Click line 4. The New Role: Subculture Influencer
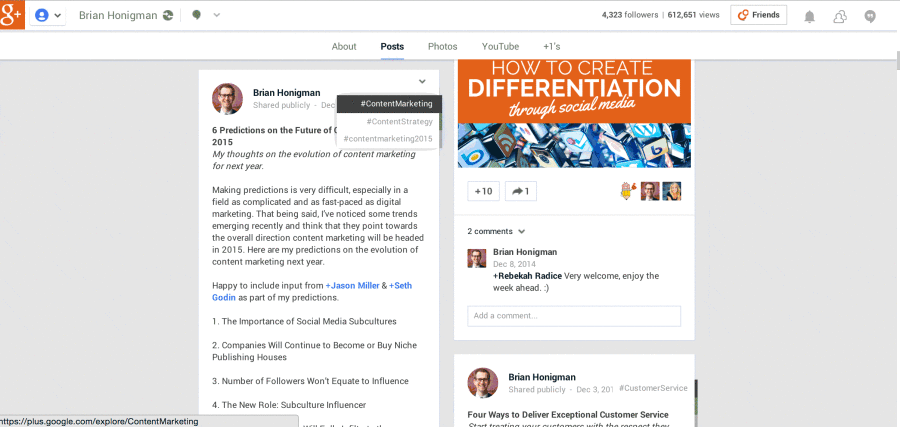The width and height of the screenshot is (900, 427). click(289, 405)
